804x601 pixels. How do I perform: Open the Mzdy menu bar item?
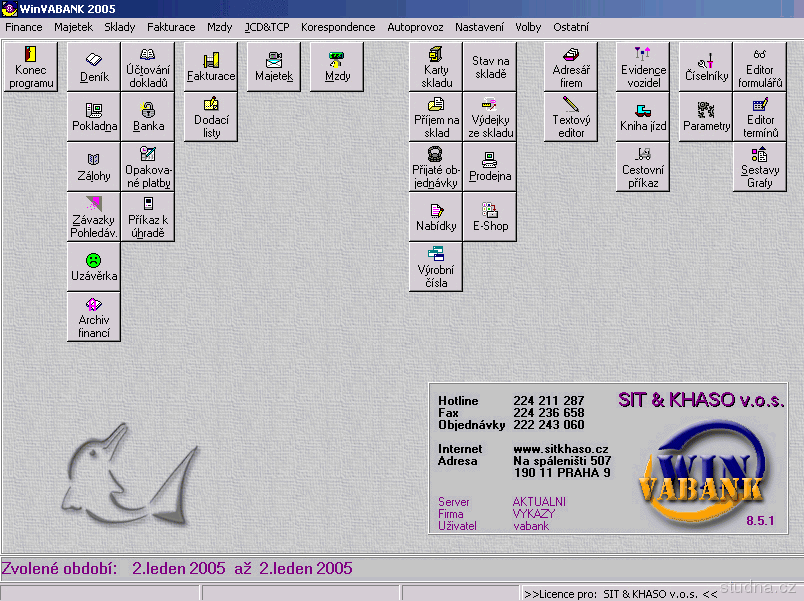[219, 27]
